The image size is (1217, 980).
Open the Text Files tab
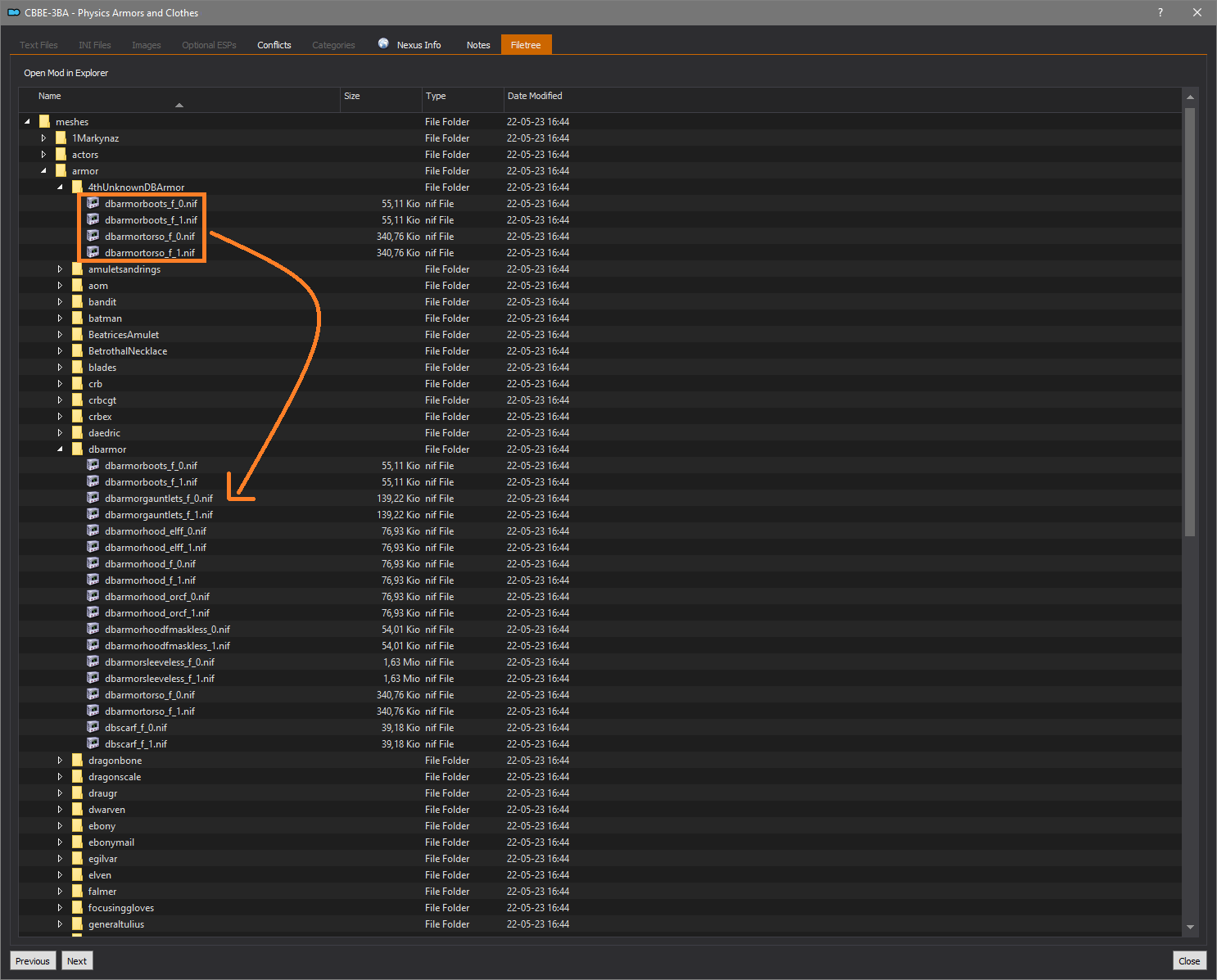tap(38, 45)
